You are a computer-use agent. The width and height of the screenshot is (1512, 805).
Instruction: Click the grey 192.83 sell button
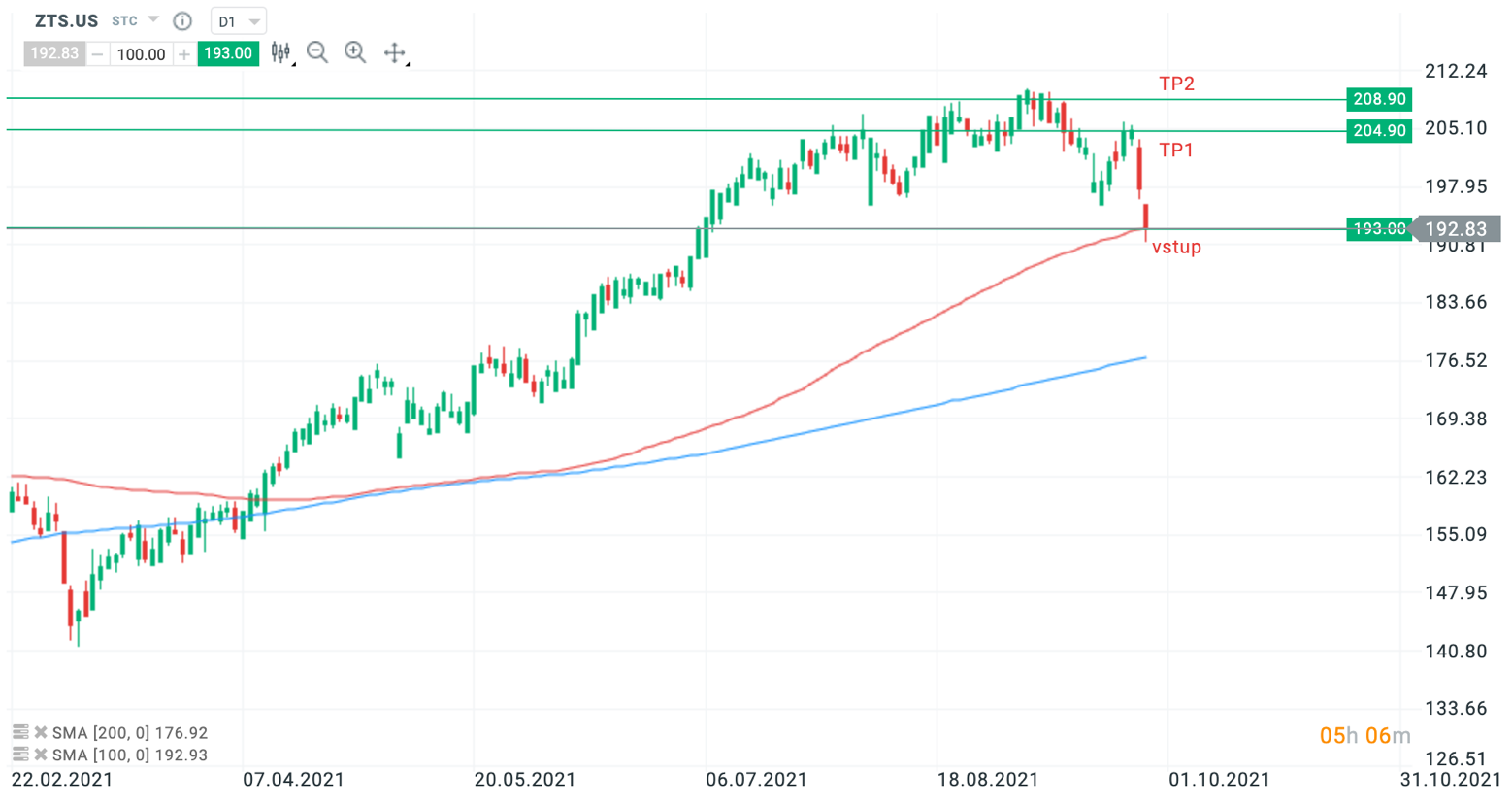pyautogui.click(x=54, y=54)
